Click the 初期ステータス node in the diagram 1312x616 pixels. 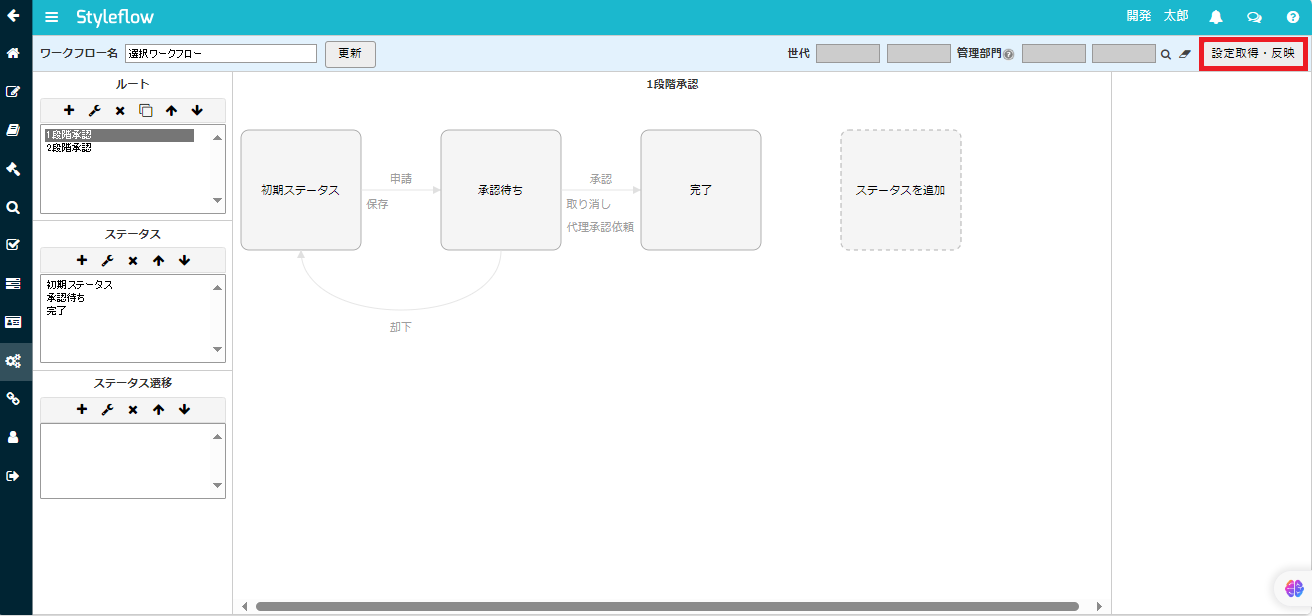[x=301, y=190]
